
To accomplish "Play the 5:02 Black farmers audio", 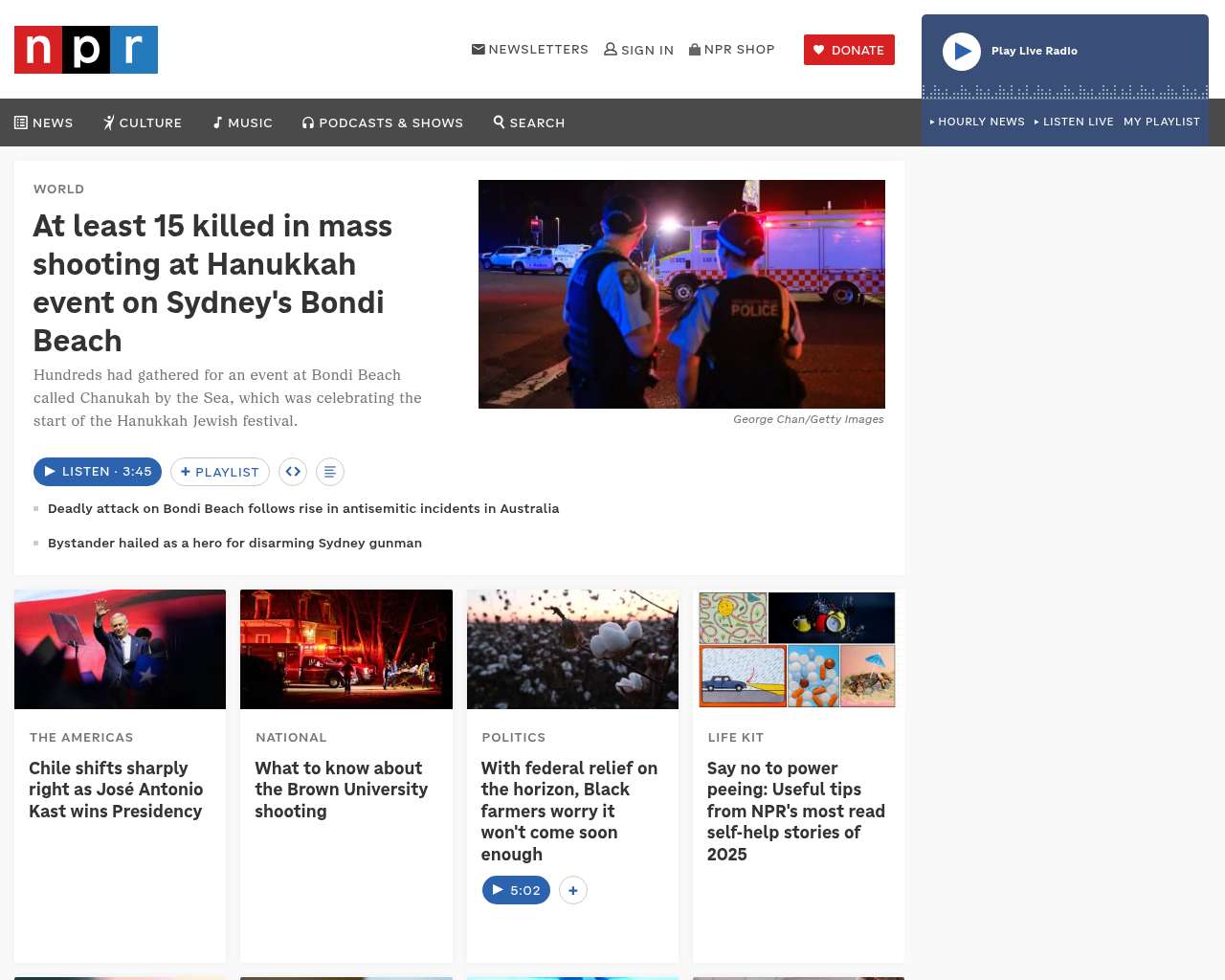I will pyautogui.click(x=516, y=890).
